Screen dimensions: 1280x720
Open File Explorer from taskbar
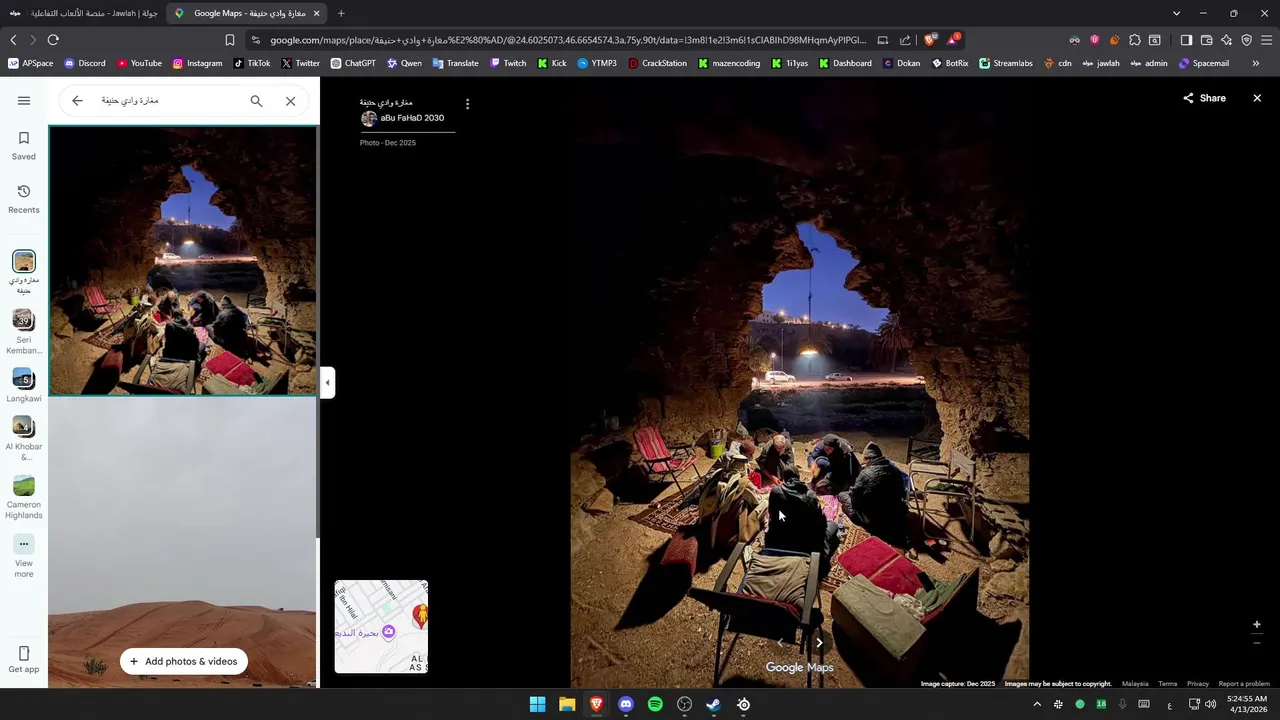[567, 704]
